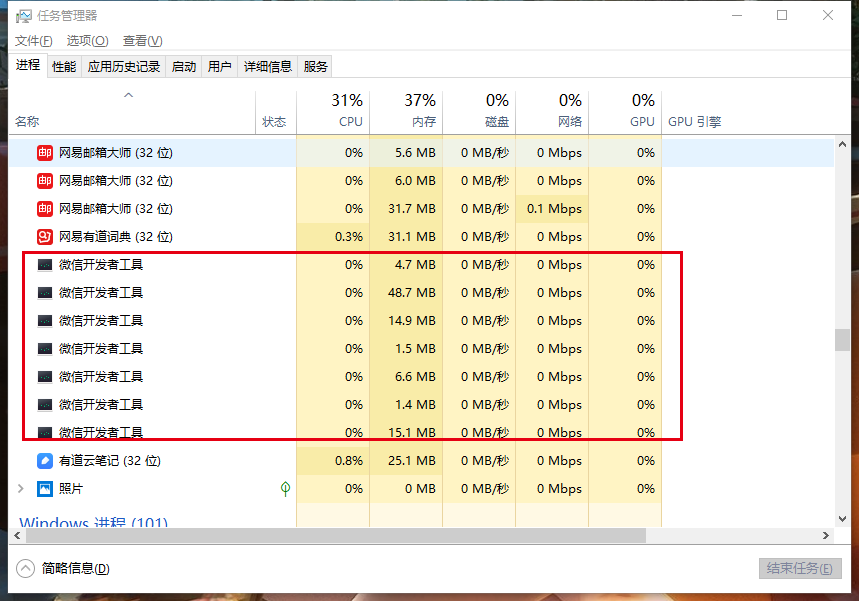Click the 31.1 MB memory cell
Viewport: 859px width, 601px height.
406,237
